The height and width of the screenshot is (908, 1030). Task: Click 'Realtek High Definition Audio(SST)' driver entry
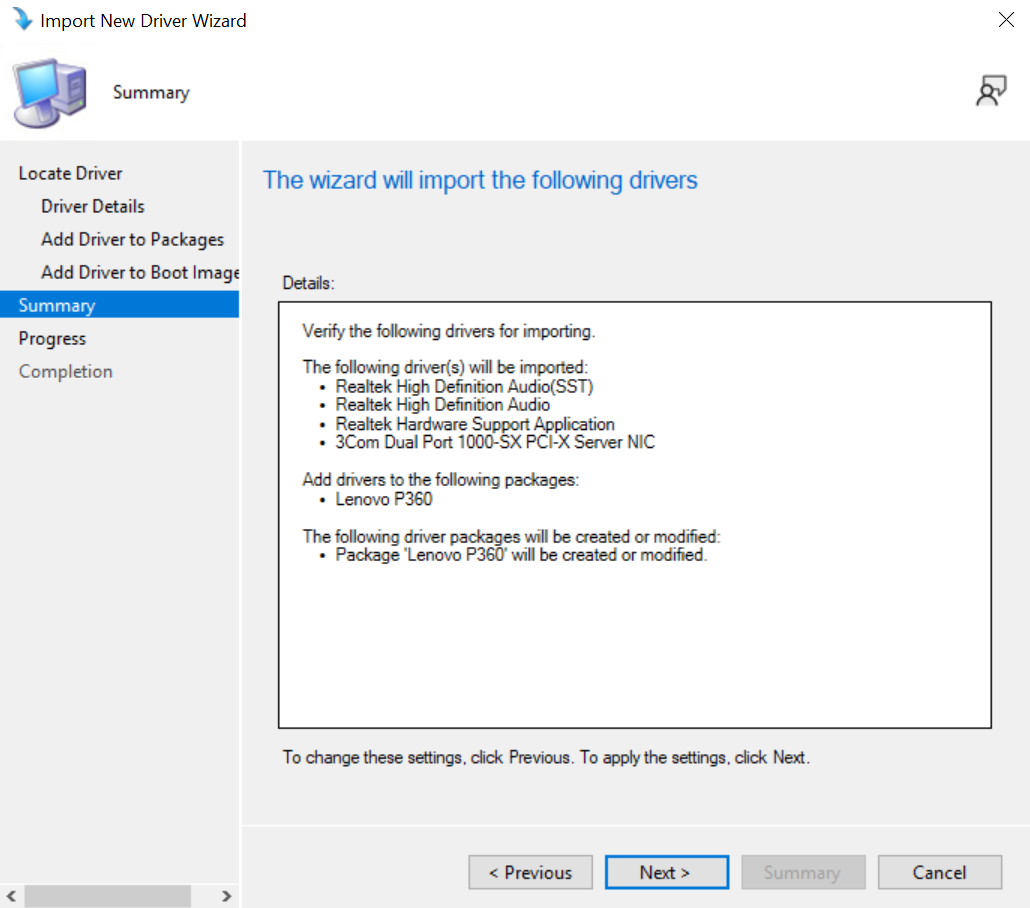[x=464, y=386]
